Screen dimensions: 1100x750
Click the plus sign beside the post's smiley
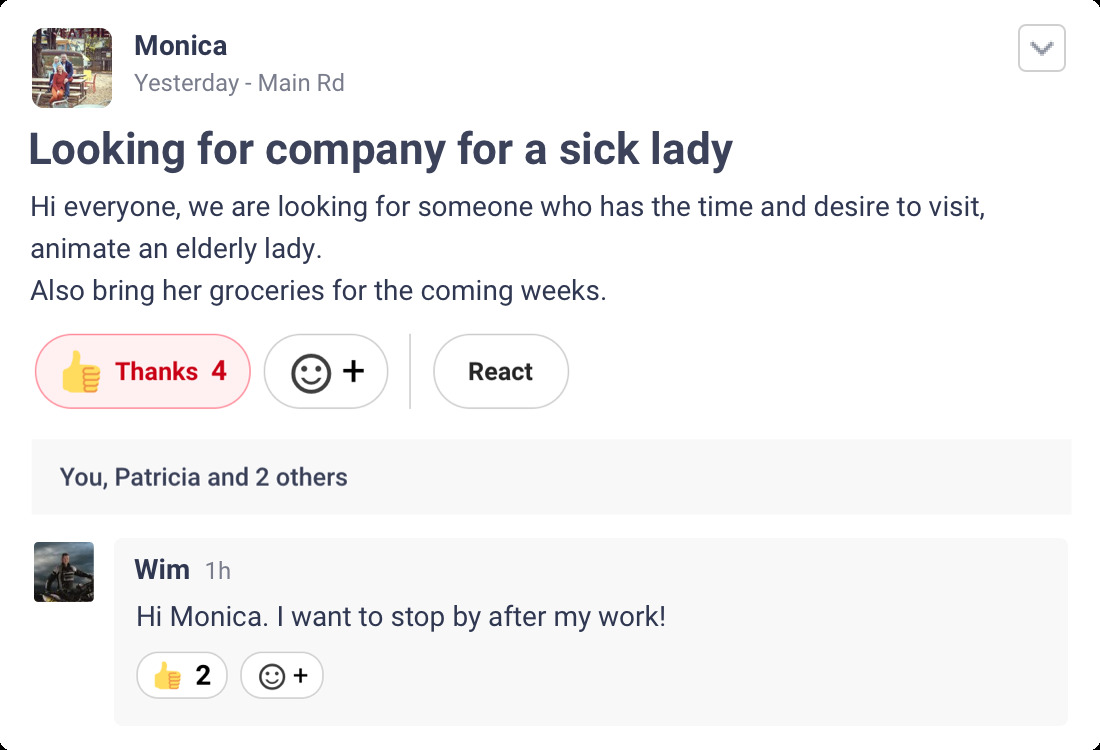pyautogui.click(x=353, y=372)
